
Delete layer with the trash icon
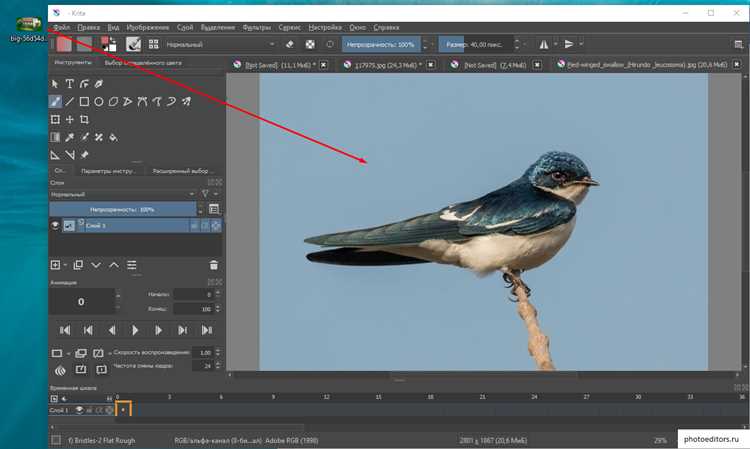click(x=214, y=265)
